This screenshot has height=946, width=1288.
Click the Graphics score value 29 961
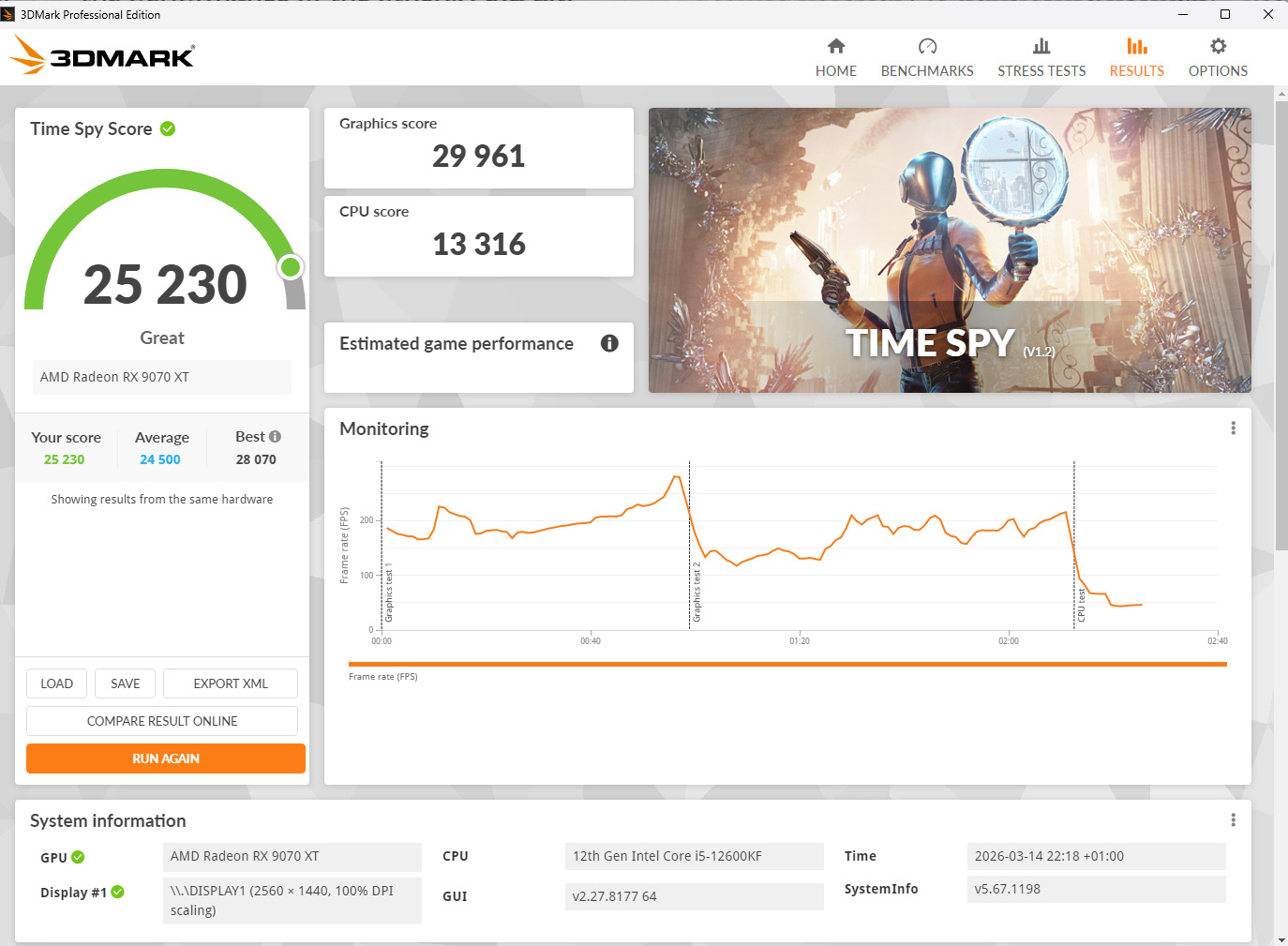(479, 156)
